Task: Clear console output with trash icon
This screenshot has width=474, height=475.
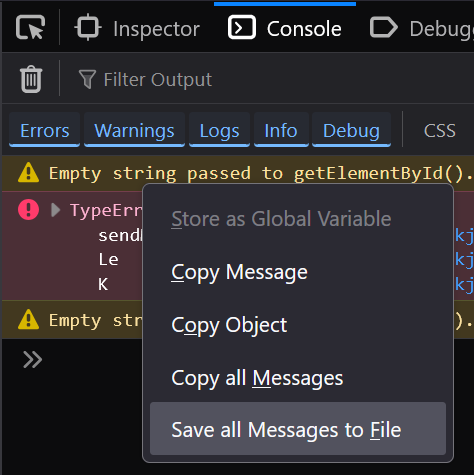Action: [x=31, y=79]
